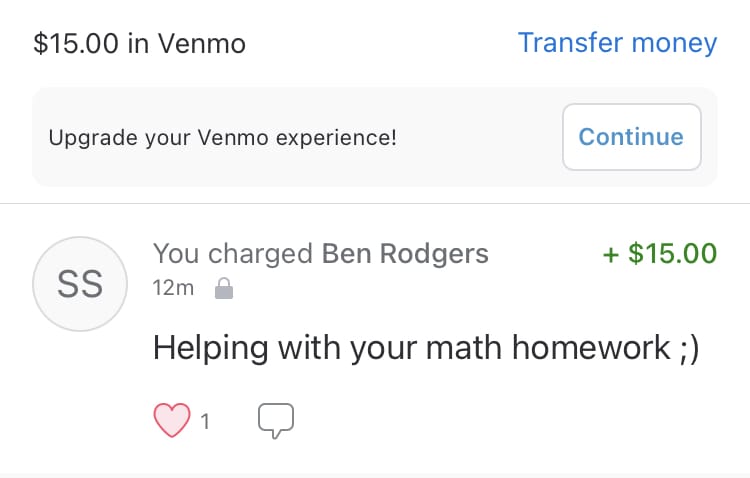
Task: Tap the wink emoticon in the note
Action: [689, 349]
